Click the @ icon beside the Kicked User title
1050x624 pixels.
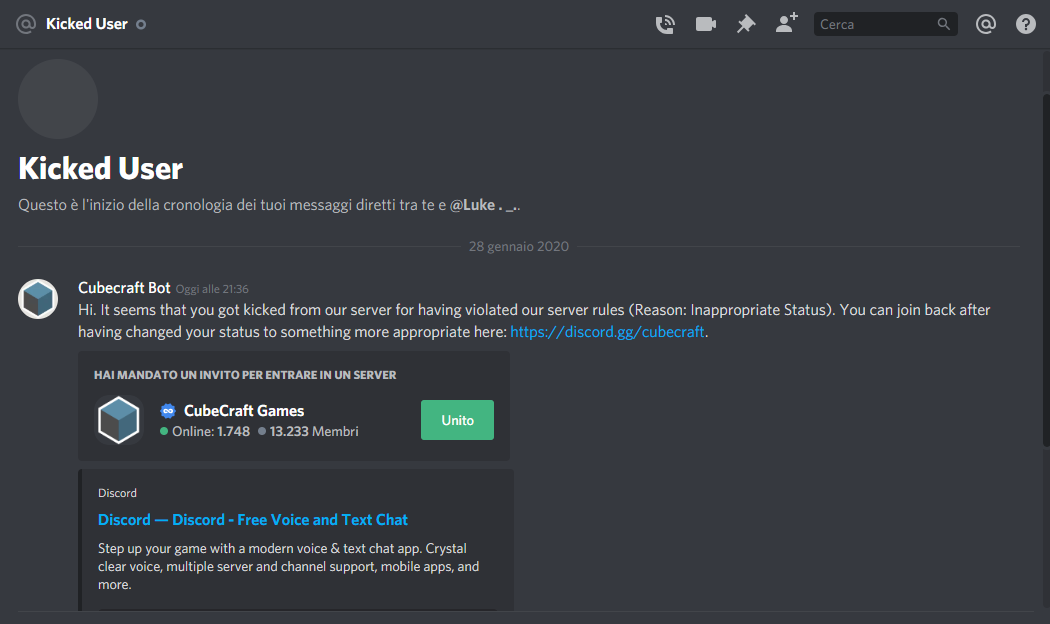pos(25,25)
